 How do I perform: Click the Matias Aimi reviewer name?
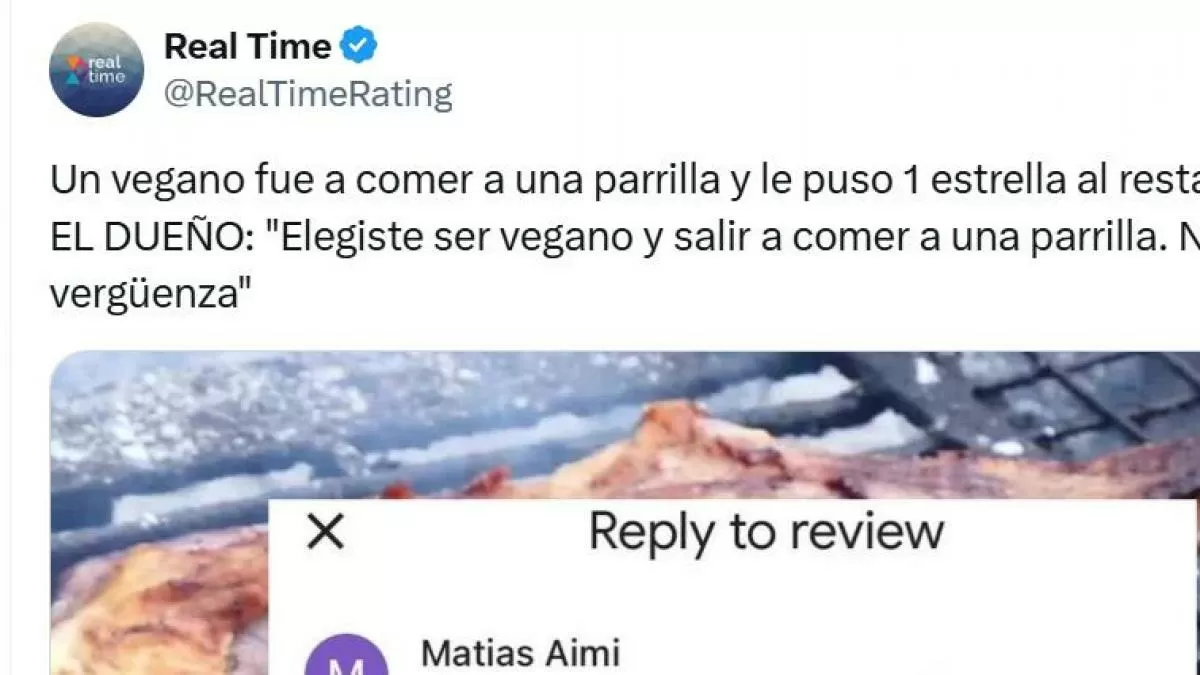pyautogui.click(x=521, y=653)
